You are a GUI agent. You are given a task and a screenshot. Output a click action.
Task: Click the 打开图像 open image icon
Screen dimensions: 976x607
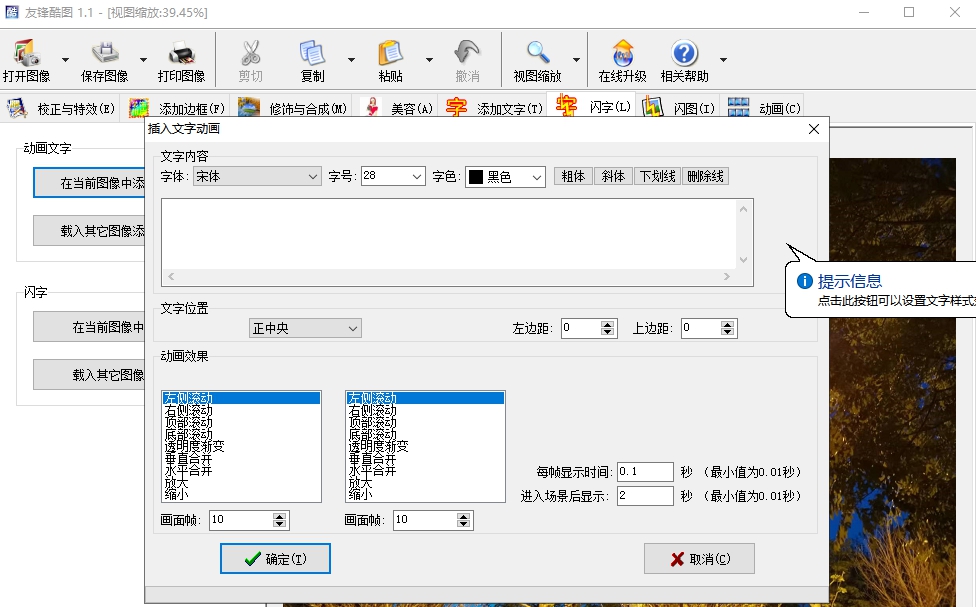click(27, 53)
